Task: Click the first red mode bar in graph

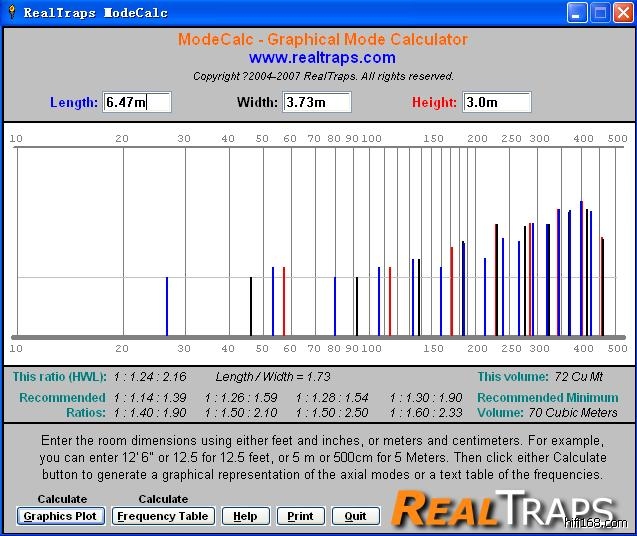Action: [x=284, y=301]
